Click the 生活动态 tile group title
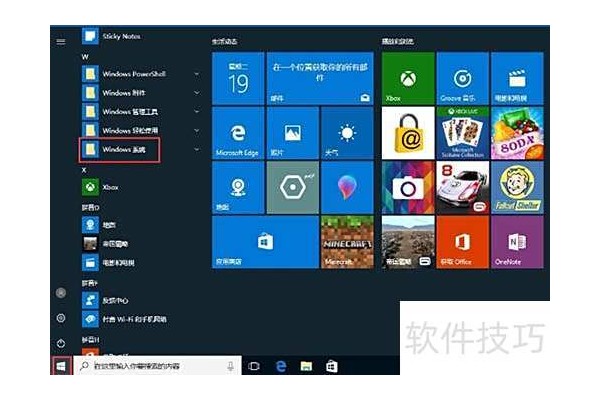Image resolution: width=600 pixels, height=400 pixels. [225, 41]
